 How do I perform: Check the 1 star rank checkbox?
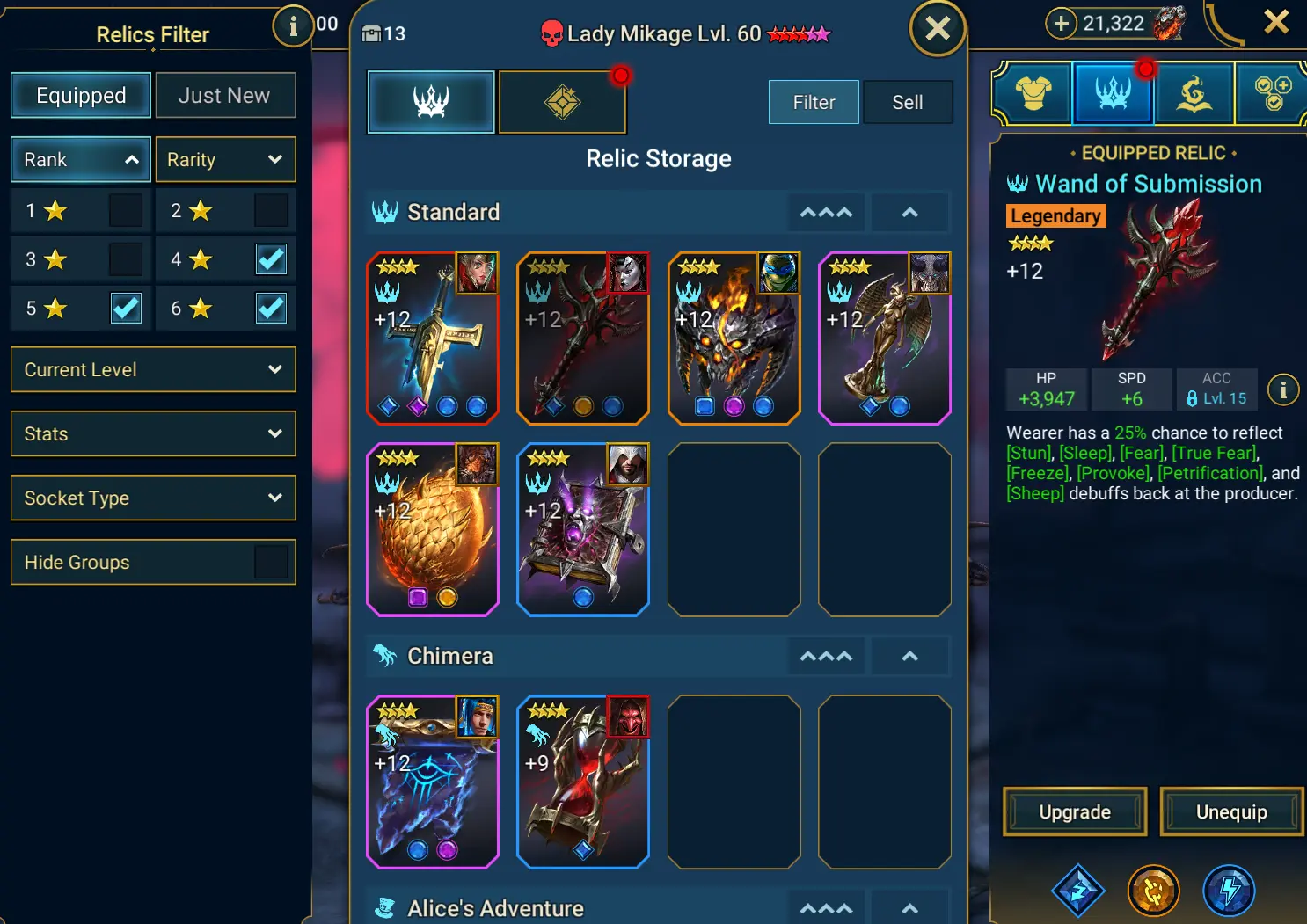(x=126, y=210)
